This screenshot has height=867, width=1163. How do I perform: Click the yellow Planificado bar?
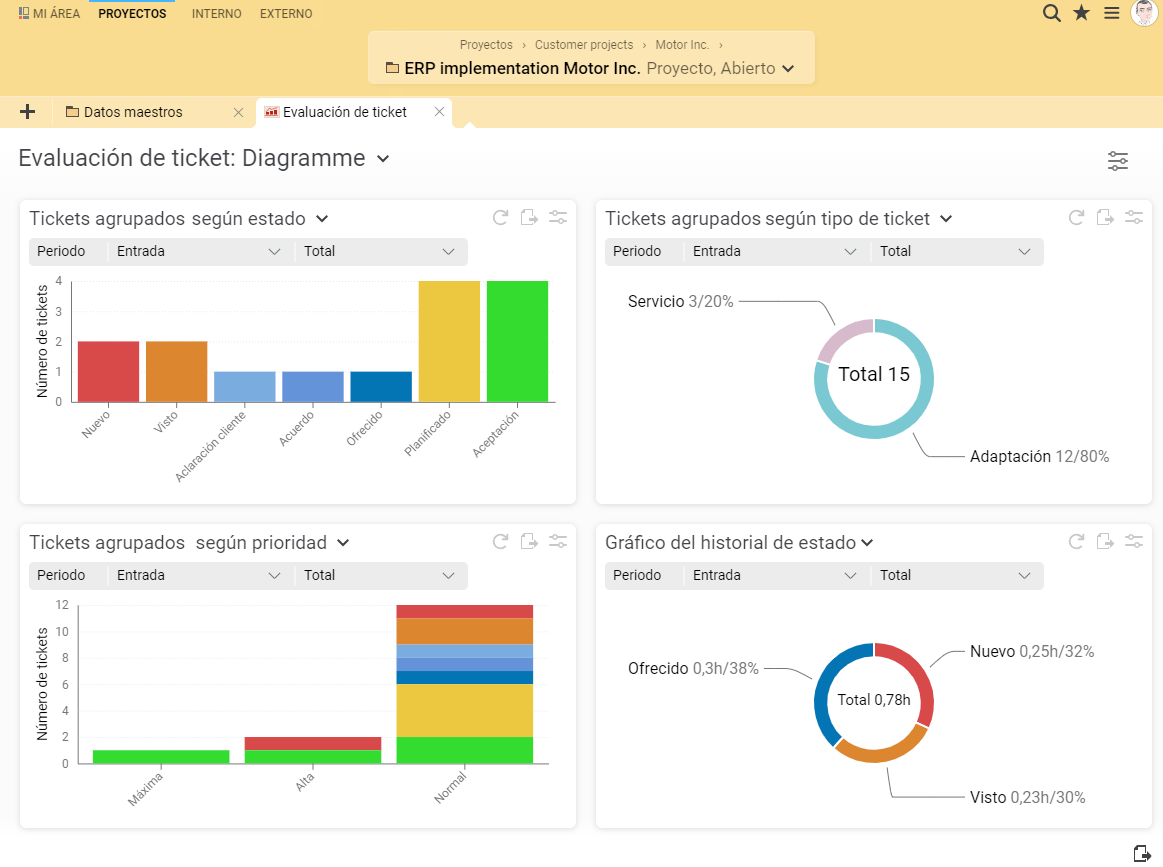pos(449,341)
